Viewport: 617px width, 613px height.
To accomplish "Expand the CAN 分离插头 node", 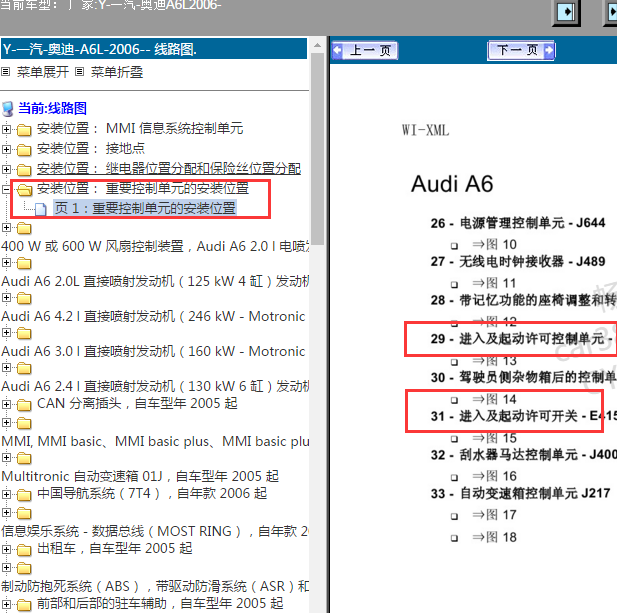I will point(6,404).
